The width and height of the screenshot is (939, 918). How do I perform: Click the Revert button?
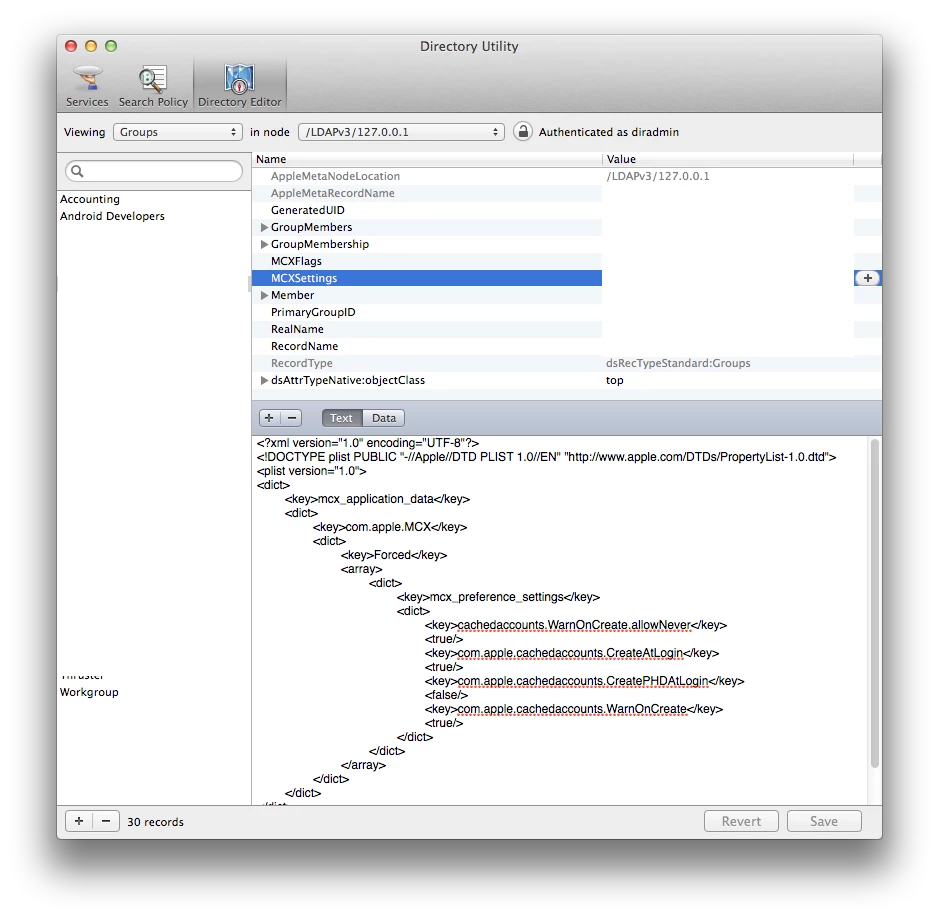[x=741, y=821]
